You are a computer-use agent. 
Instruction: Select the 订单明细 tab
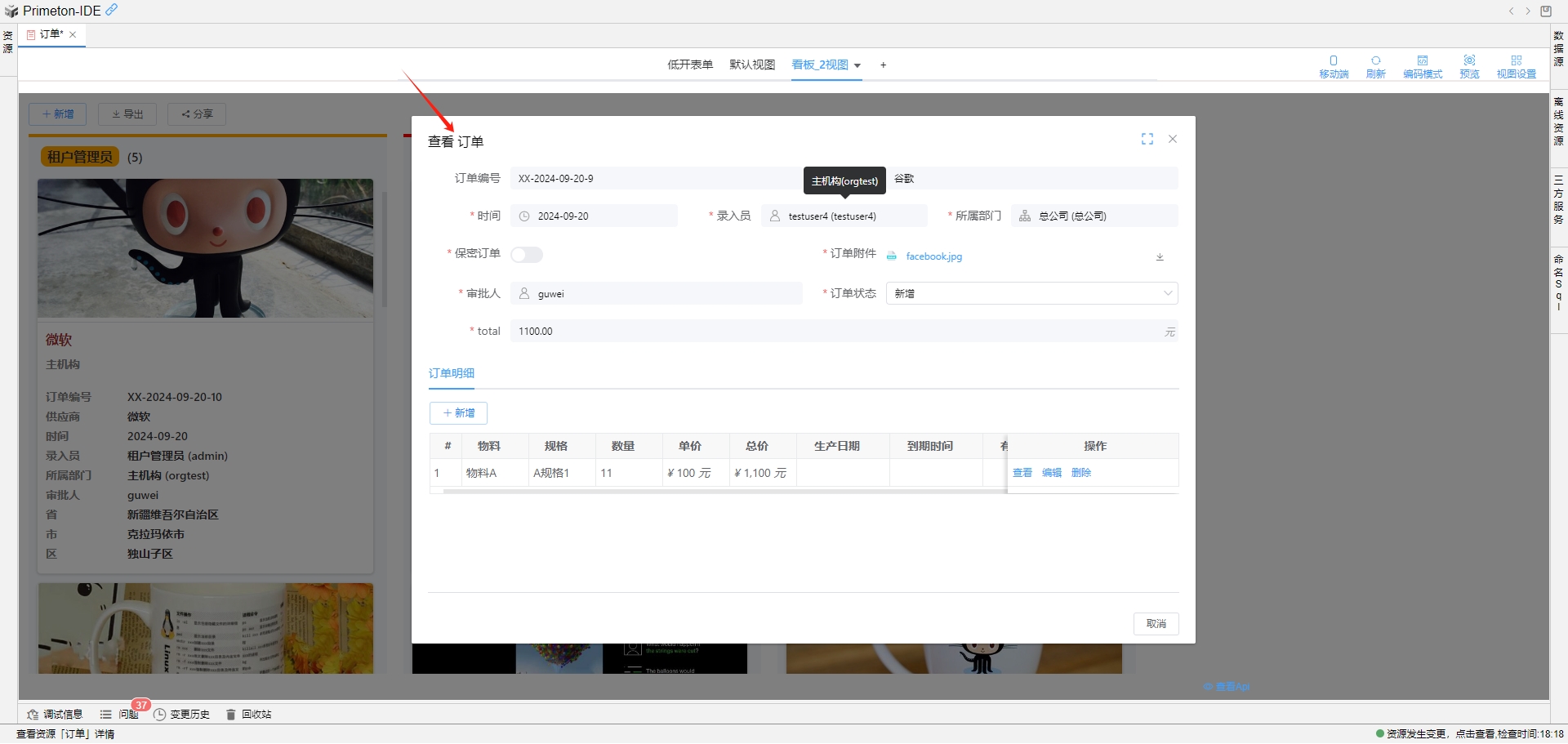point(452,374)
